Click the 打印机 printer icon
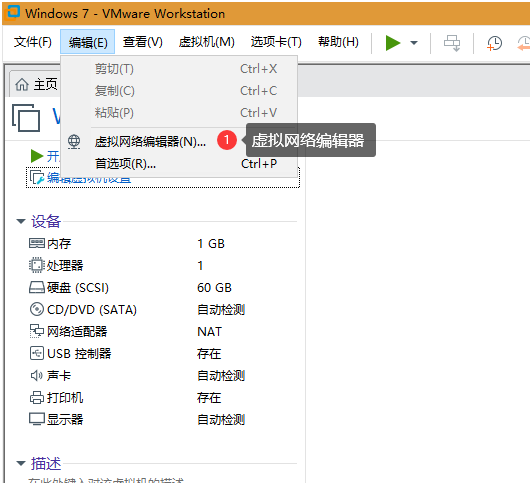 [37, 397]
